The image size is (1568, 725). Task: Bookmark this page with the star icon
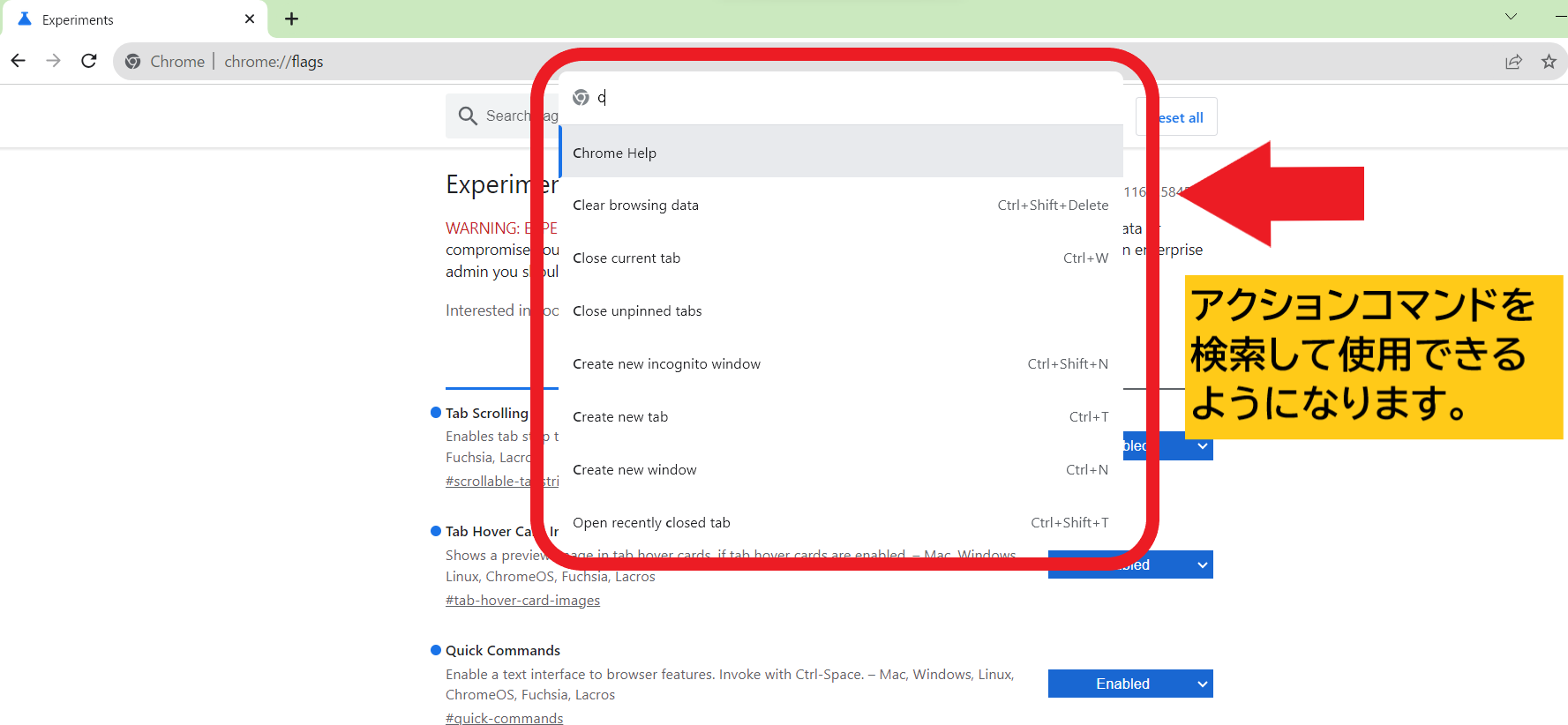click(1549, 61)
